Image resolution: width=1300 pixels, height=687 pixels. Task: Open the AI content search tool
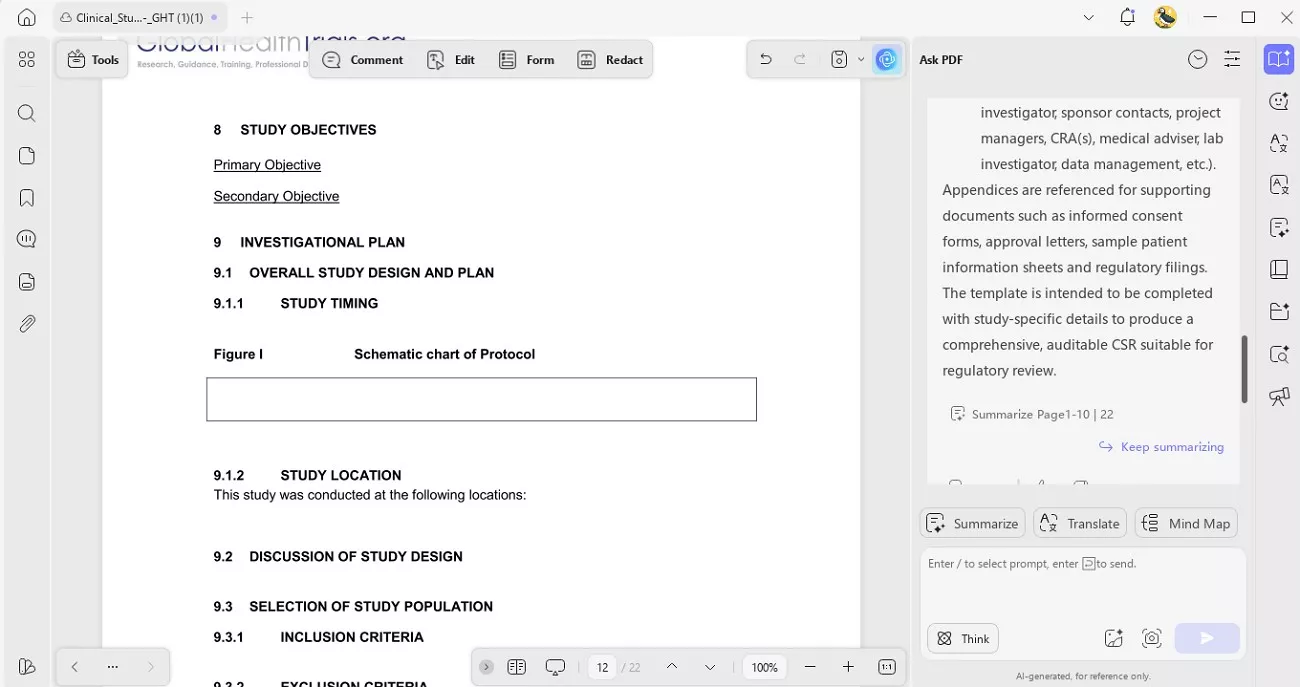click(1278, 354)
